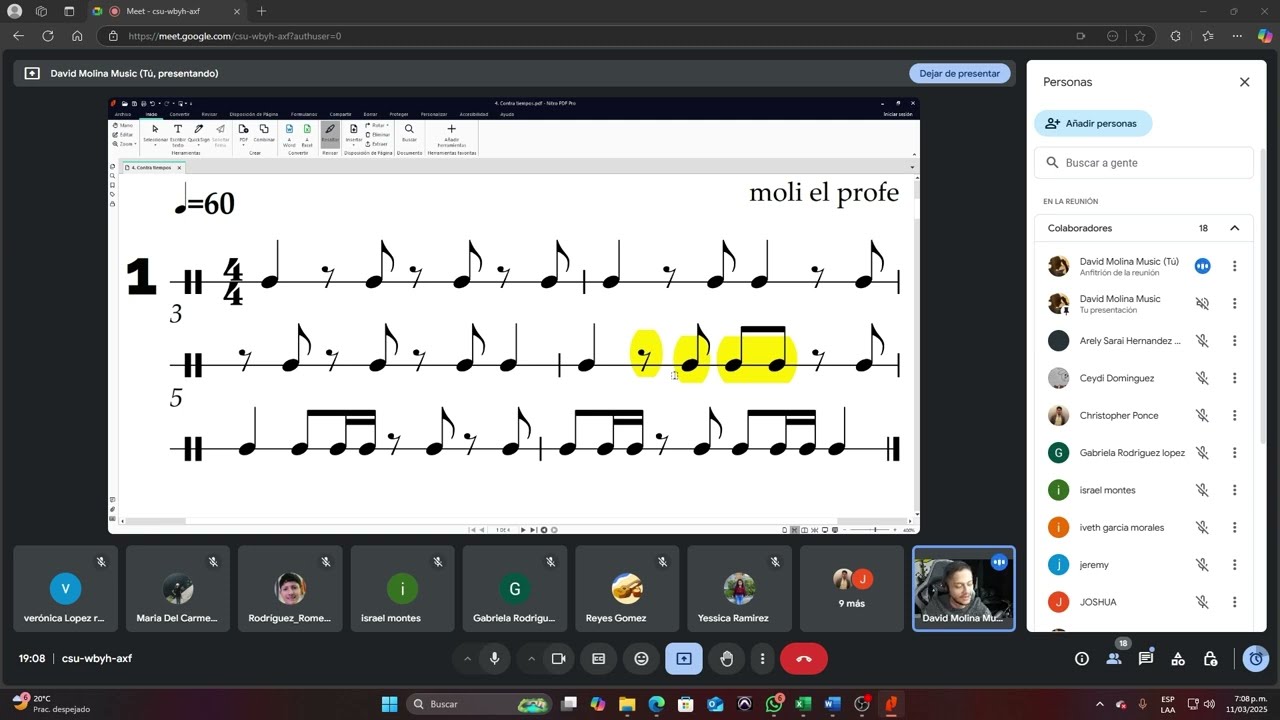The width and height of the screenshot is (1280, 720).
Task: Open WhatsApp from the taskbar
Action: tap(775, 704)
